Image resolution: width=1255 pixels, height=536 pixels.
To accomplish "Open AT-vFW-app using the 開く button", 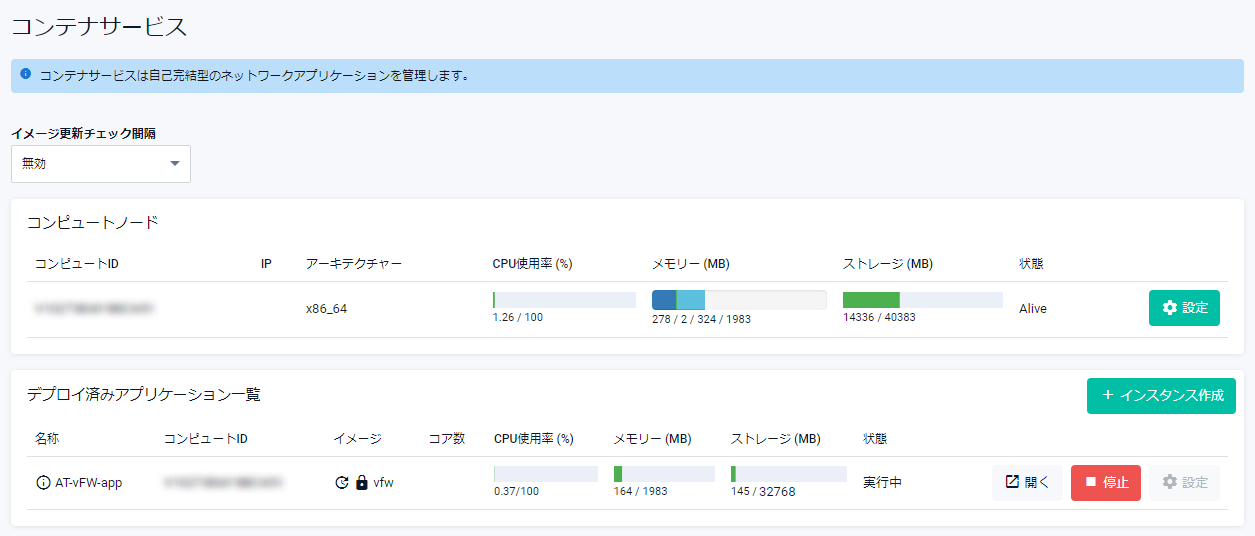I will [1027, 483].
